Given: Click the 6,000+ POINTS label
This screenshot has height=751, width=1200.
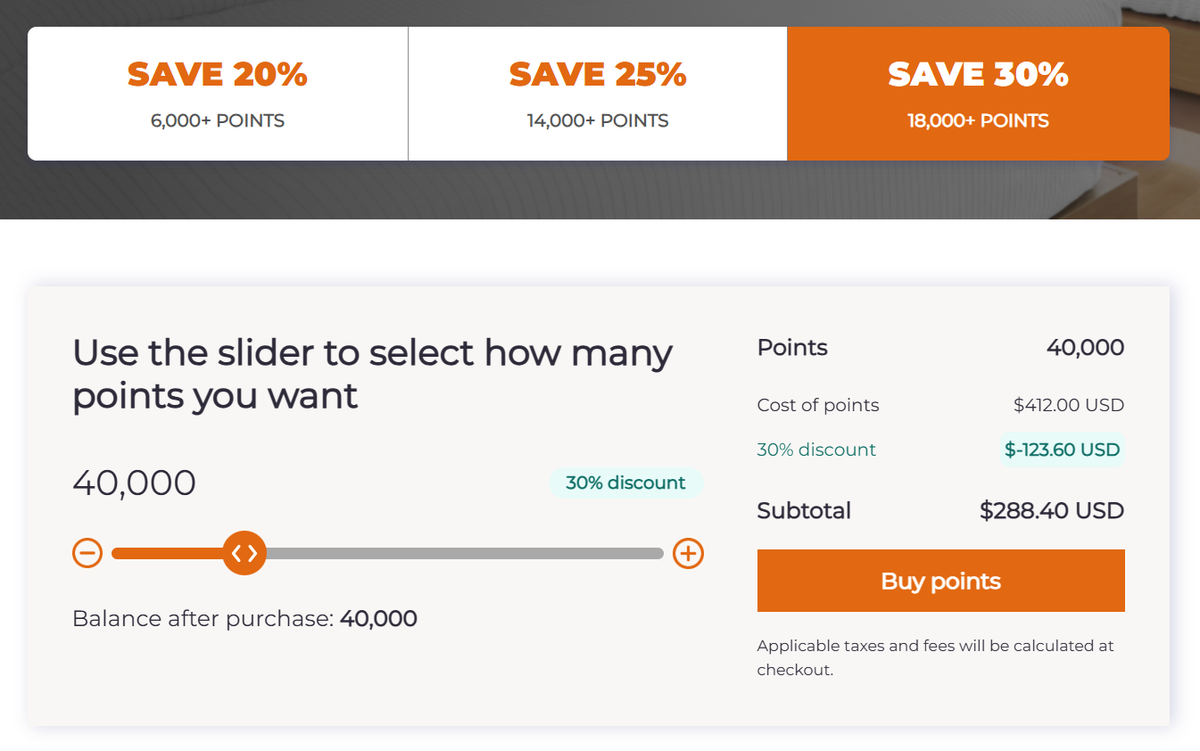Looking at the screenshot, I should coord(218,121).
